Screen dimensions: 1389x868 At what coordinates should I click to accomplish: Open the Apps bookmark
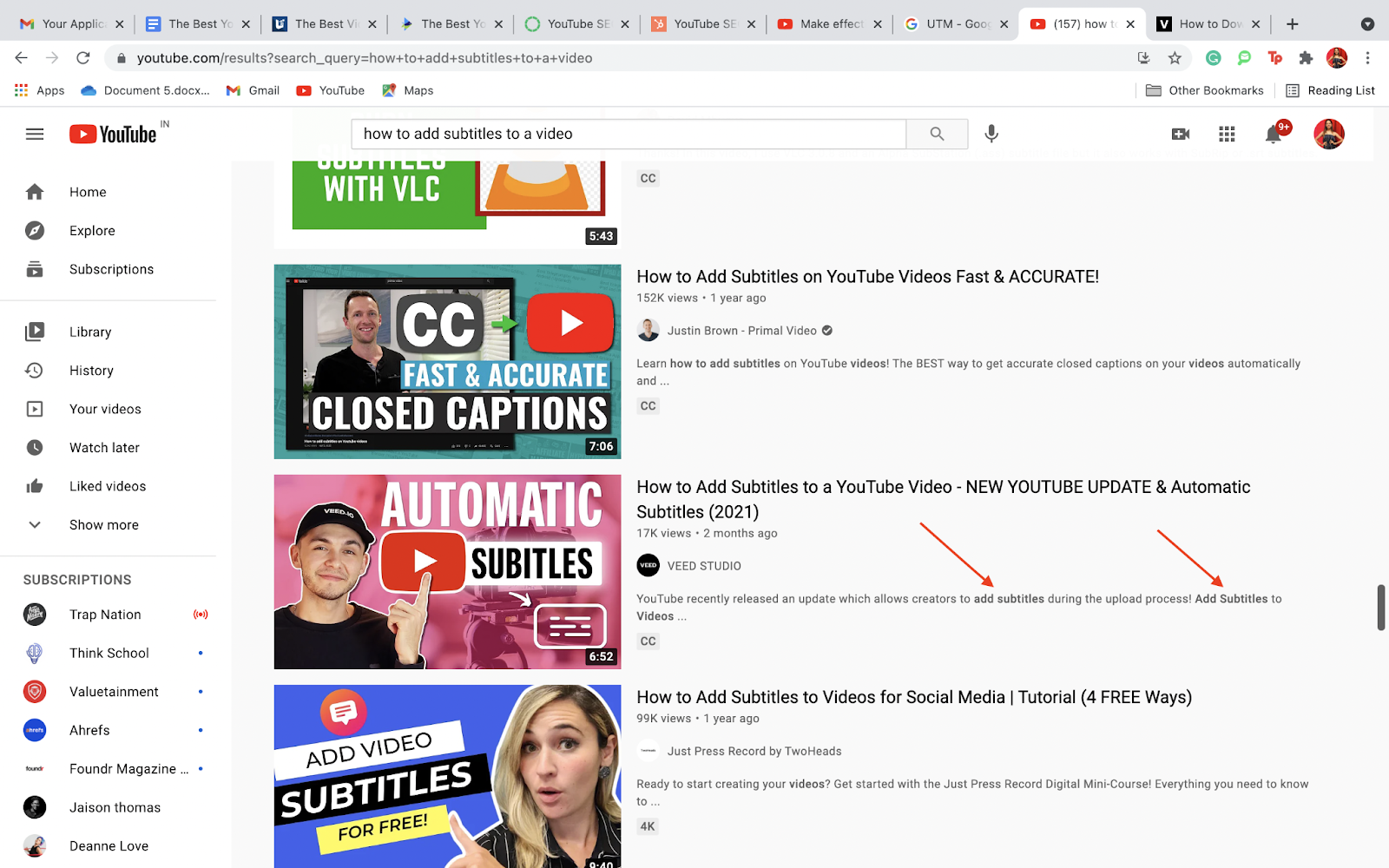click(40, 90)
